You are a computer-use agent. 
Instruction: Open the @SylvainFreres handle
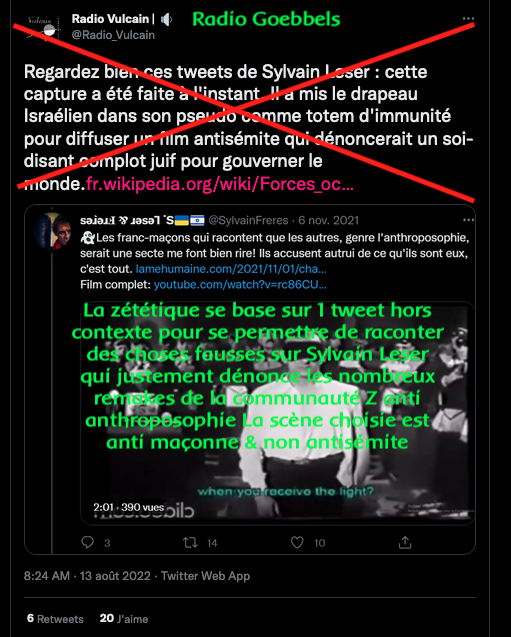coord(248,220)
